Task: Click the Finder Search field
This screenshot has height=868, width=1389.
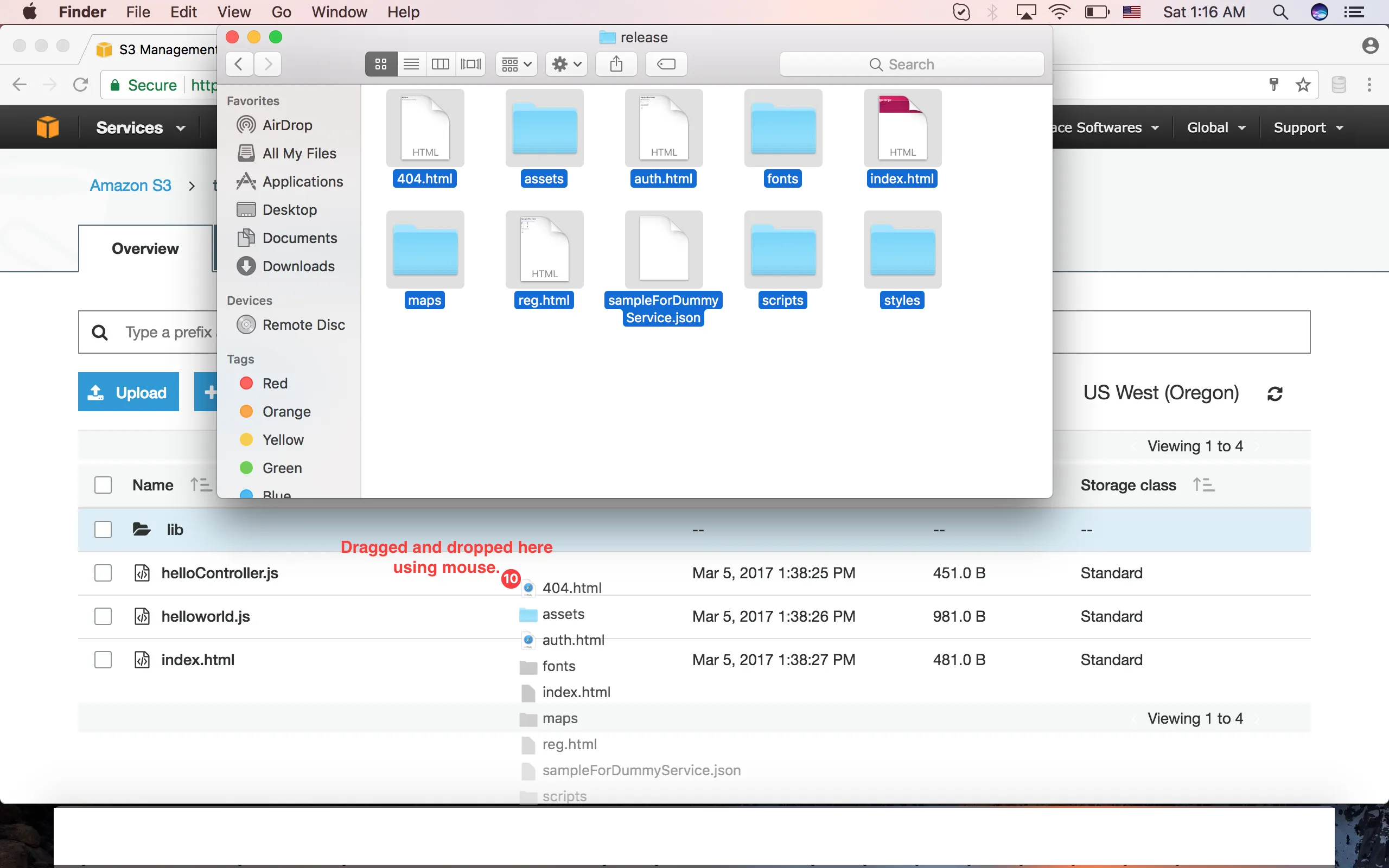Action: coord(911,65)
